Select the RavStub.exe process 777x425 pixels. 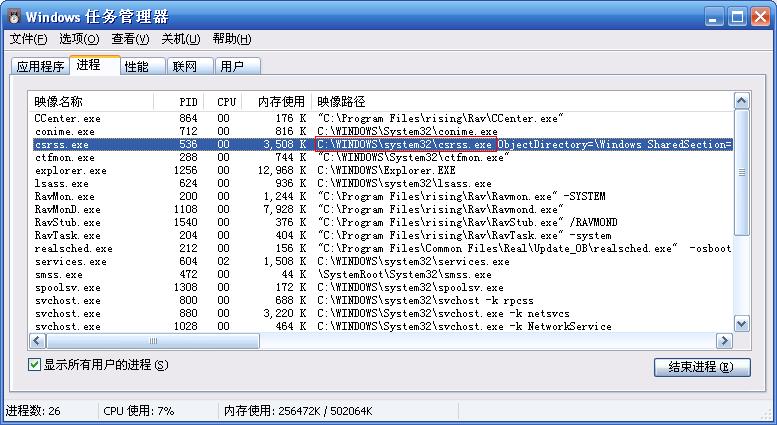381,222
